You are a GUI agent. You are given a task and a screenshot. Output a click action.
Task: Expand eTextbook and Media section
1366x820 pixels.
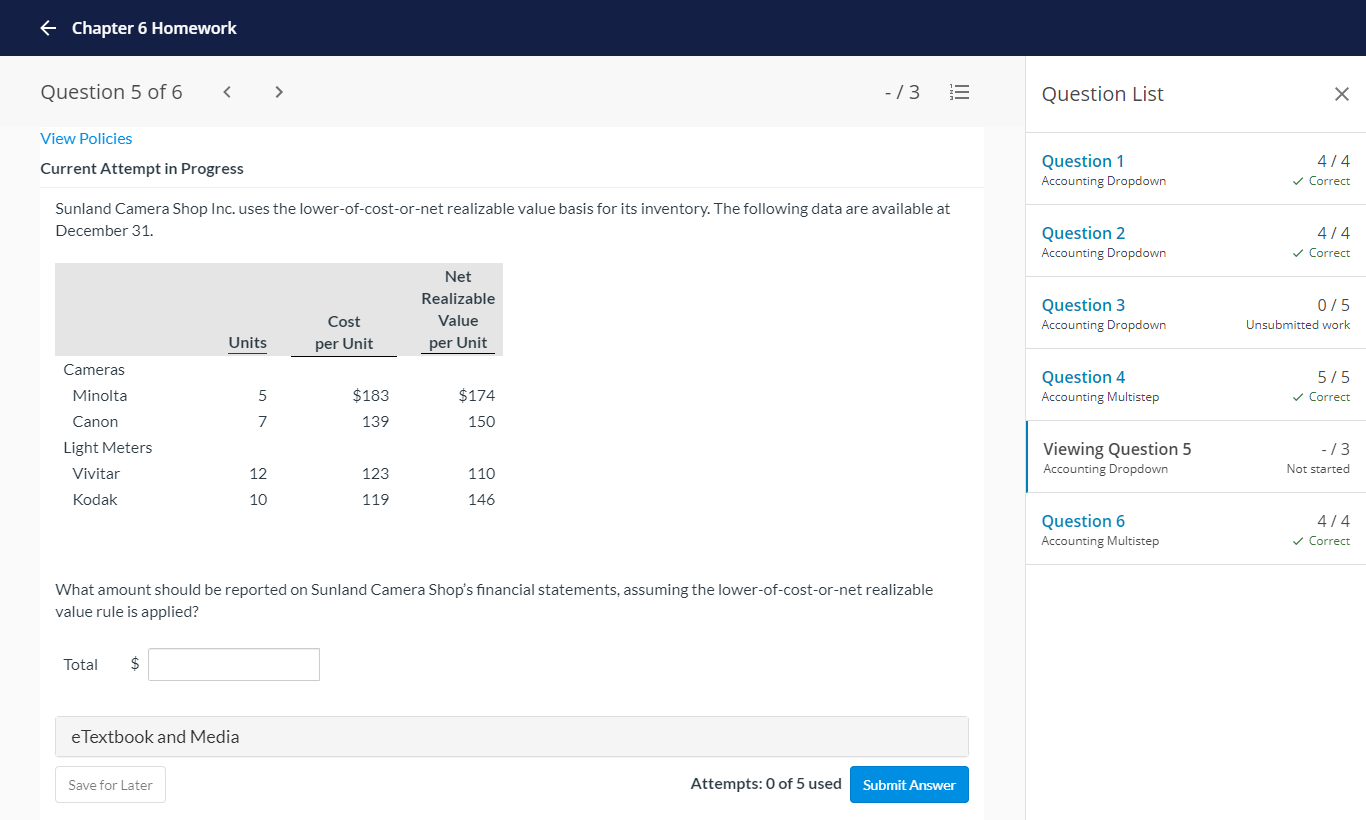(x=512, y=737)
